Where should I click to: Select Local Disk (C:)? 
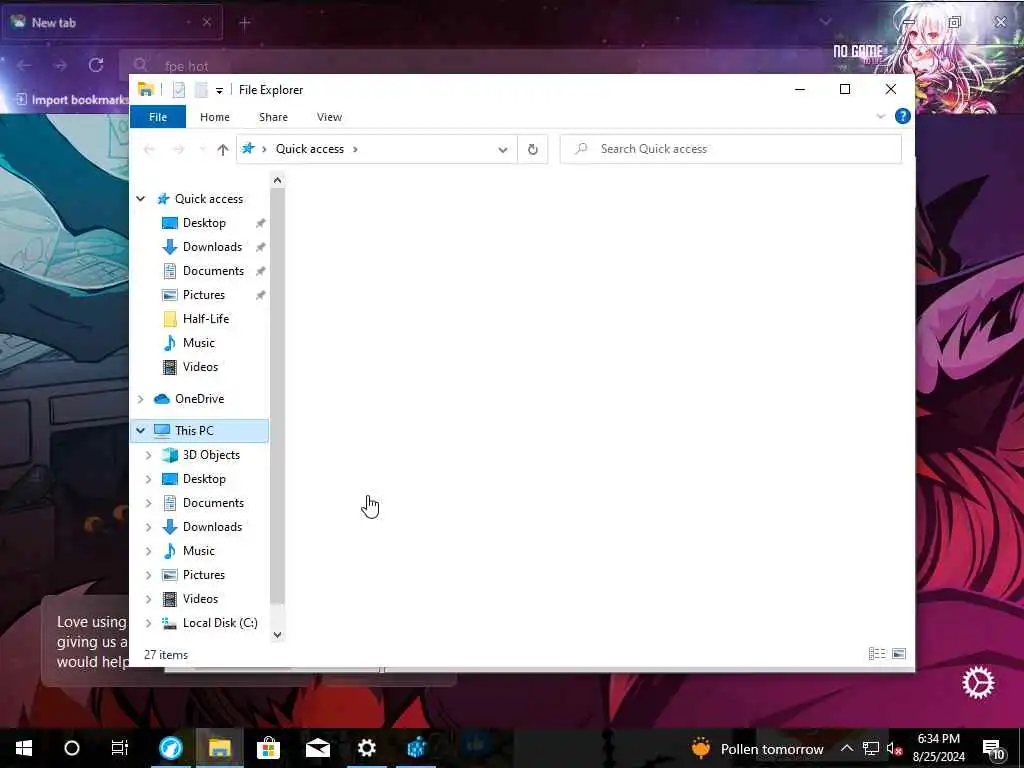pyautogui.click(x=220, y=623)
